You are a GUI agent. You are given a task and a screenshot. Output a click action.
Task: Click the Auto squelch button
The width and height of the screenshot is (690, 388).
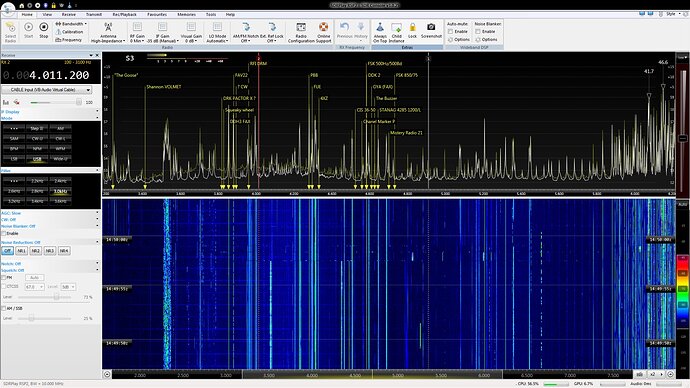[x=34, y=278]
